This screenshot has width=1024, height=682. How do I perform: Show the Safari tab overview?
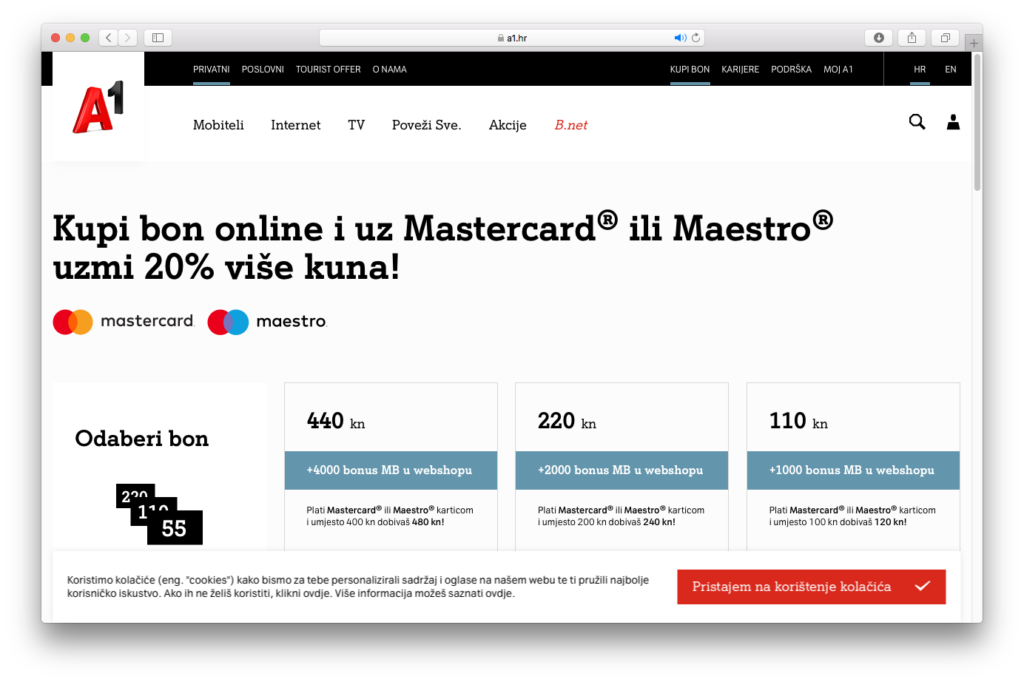[944, 38]
